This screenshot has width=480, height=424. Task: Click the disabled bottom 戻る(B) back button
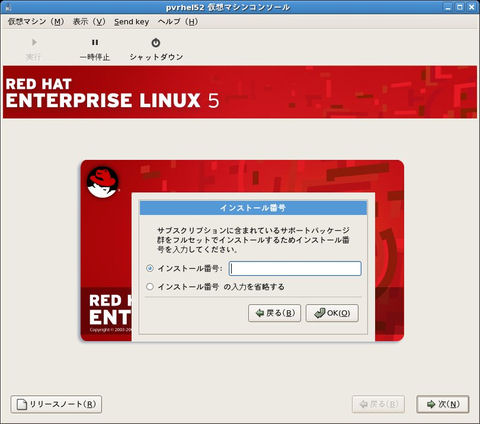tap(378, 404)
